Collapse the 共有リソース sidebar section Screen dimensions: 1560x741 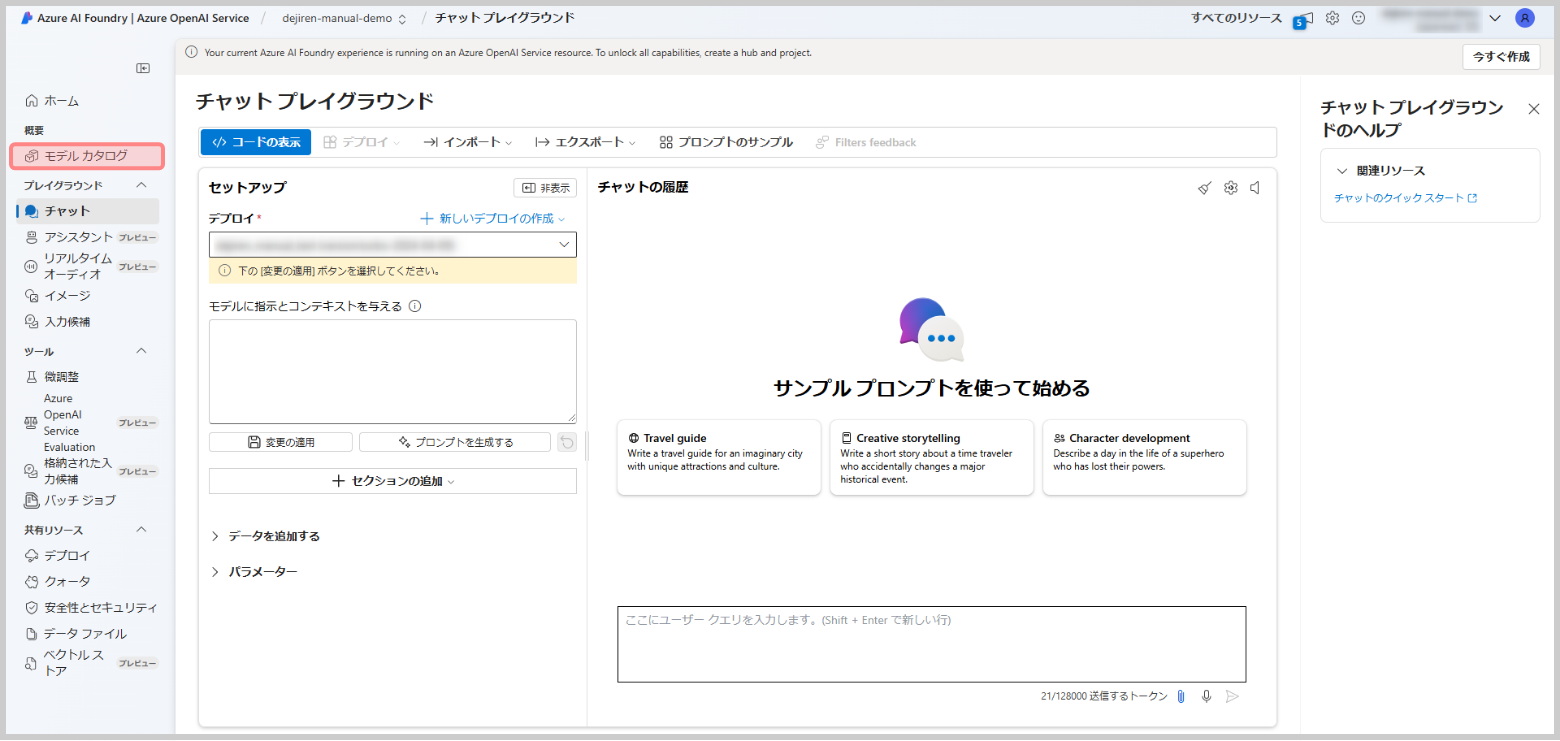pos(141,530)
